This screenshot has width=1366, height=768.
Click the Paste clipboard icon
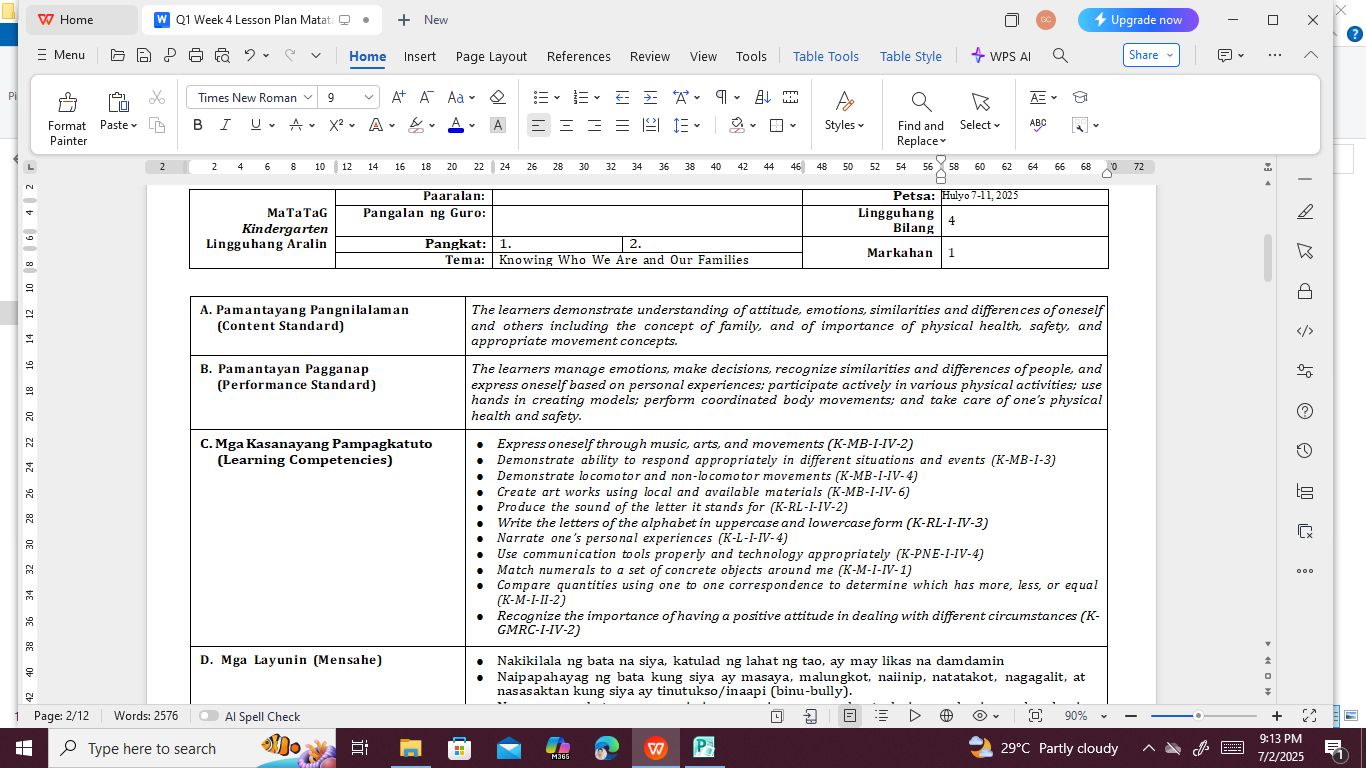118,101
